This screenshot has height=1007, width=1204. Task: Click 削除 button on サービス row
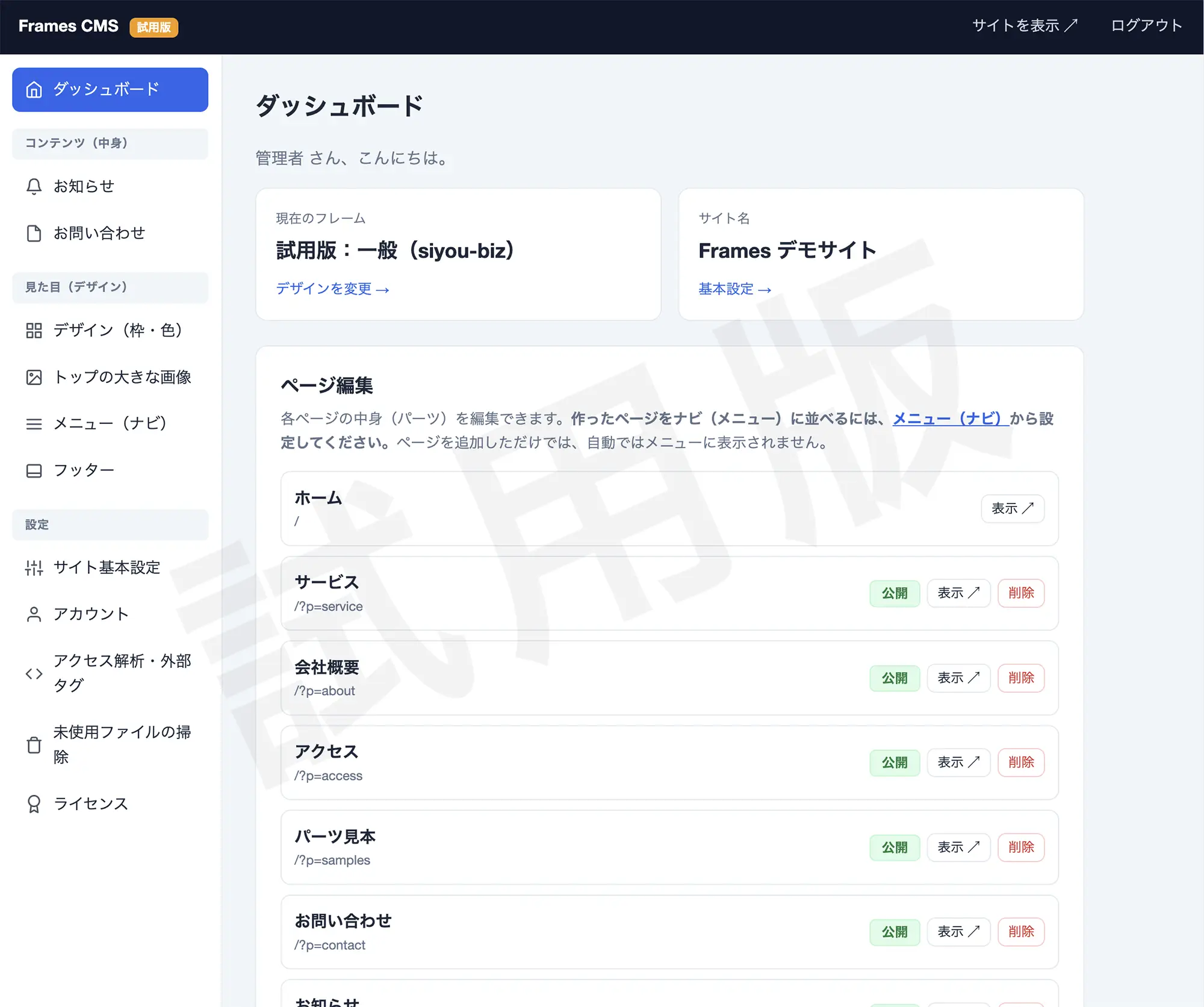click(1021, 594)
